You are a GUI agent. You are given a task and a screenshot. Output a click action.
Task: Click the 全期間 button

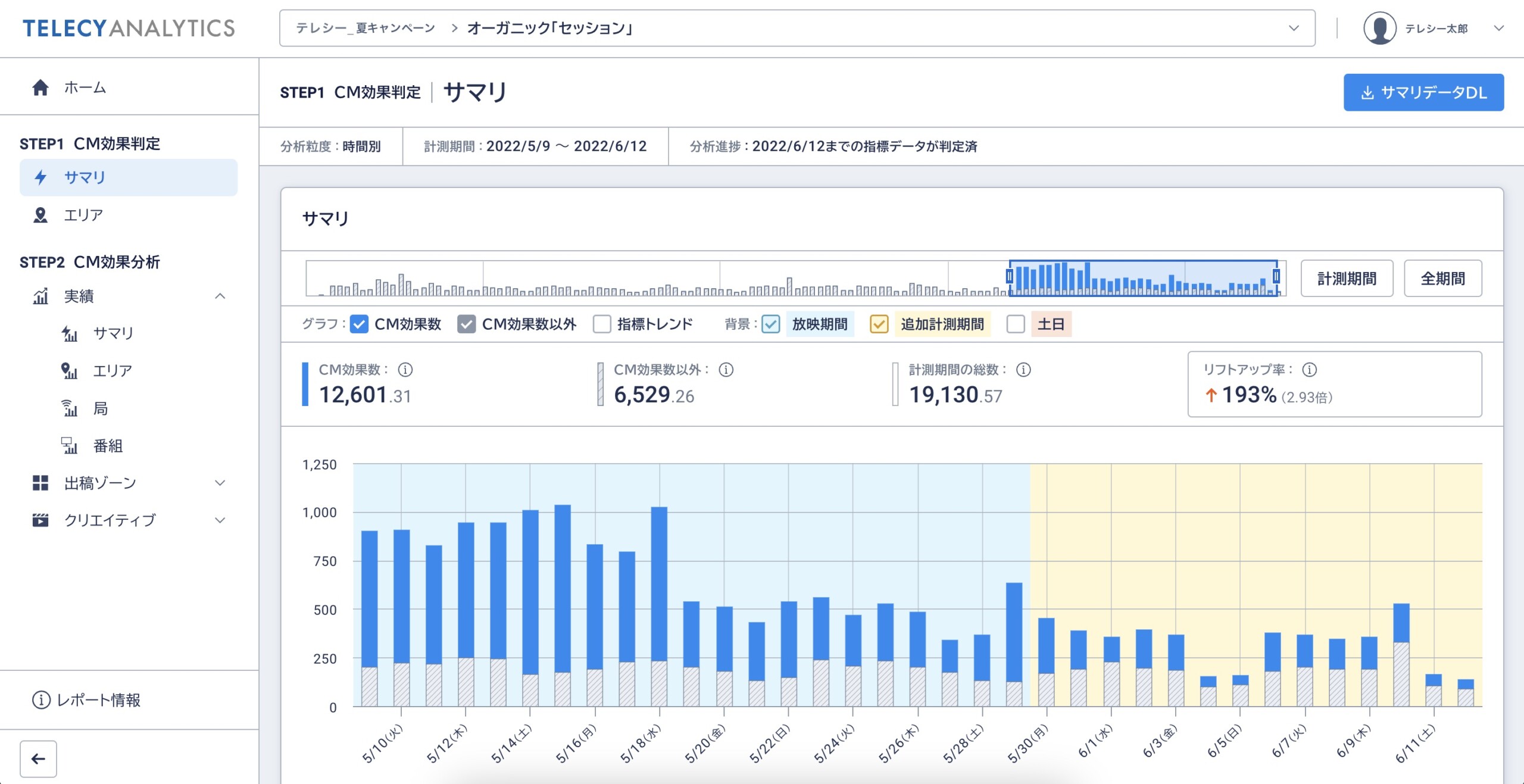1442,278
